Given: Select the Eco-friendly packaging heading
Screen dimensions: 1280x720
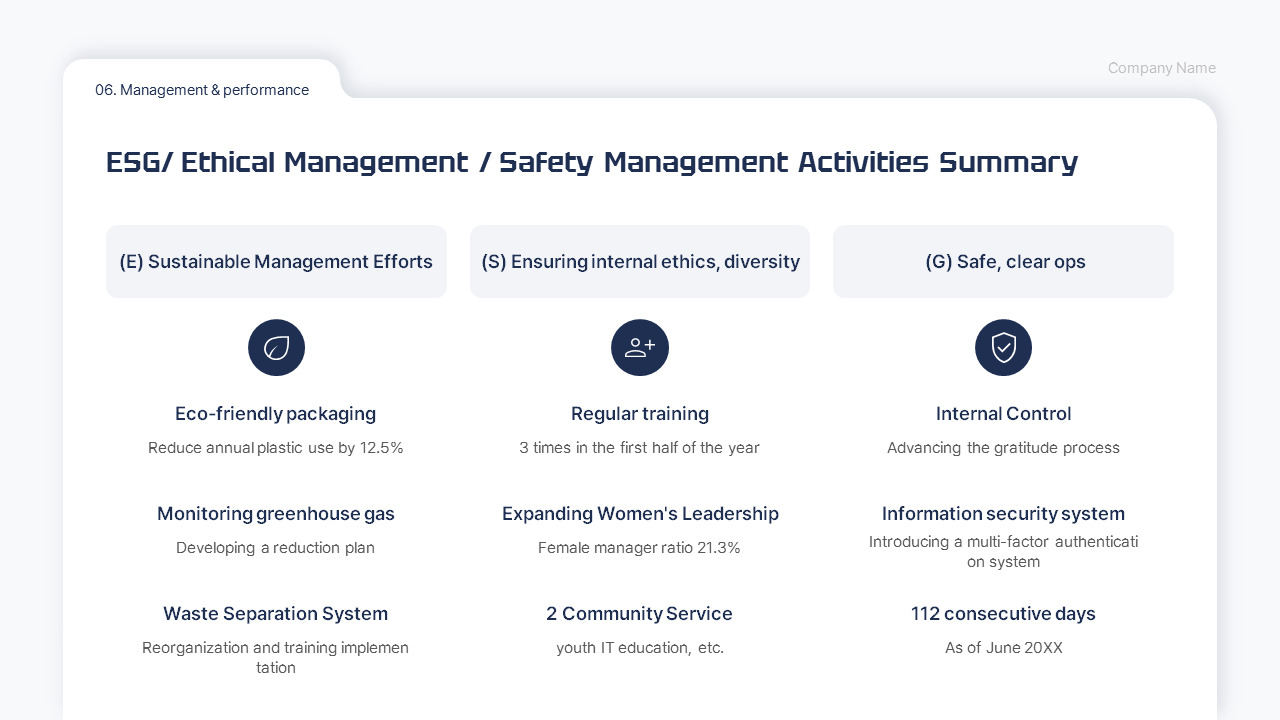Looking at the screenshot, I should point(276,413).
